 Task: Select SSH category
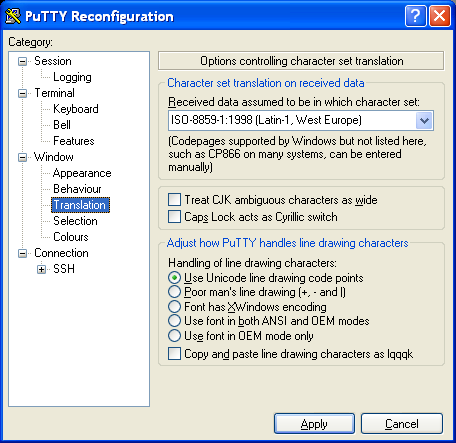[64, 269]
